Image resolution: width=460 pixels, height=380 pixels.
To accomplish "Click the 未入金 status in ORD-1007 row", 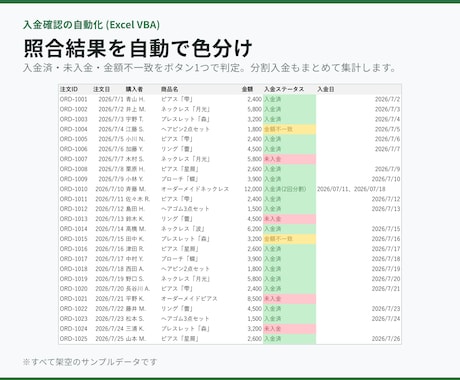I will coord(289,159).
